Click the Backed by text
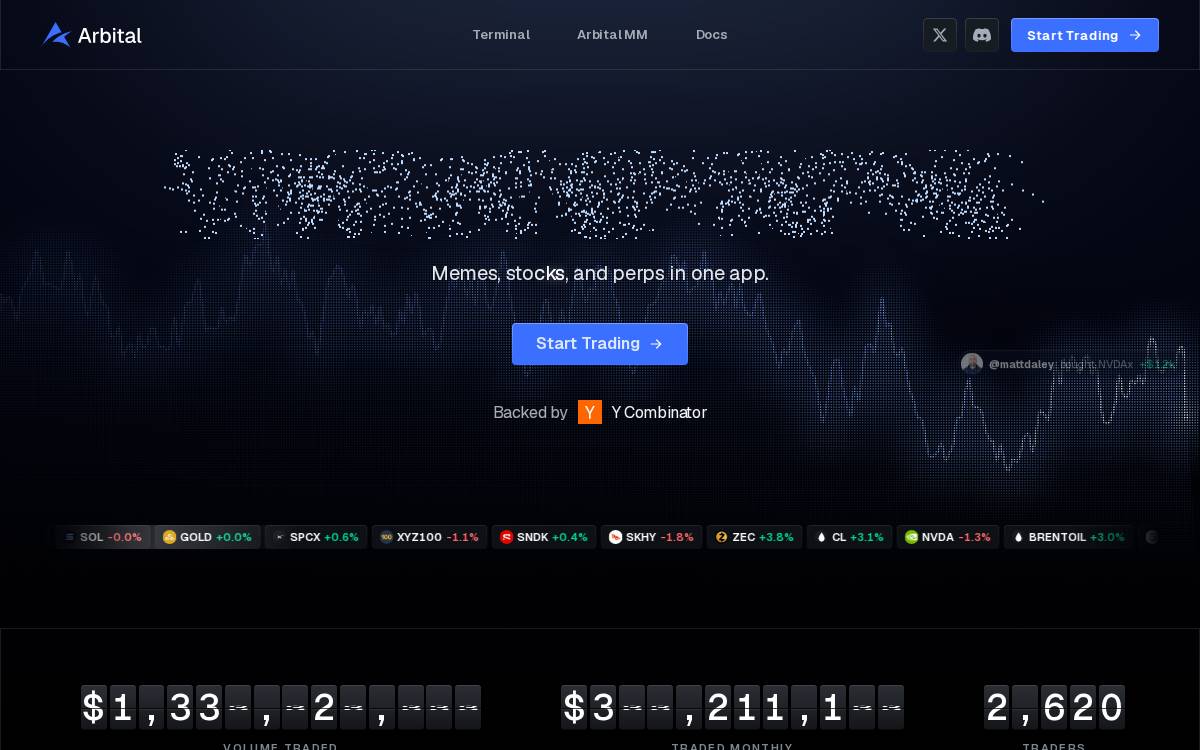 [x=530, y=412]
